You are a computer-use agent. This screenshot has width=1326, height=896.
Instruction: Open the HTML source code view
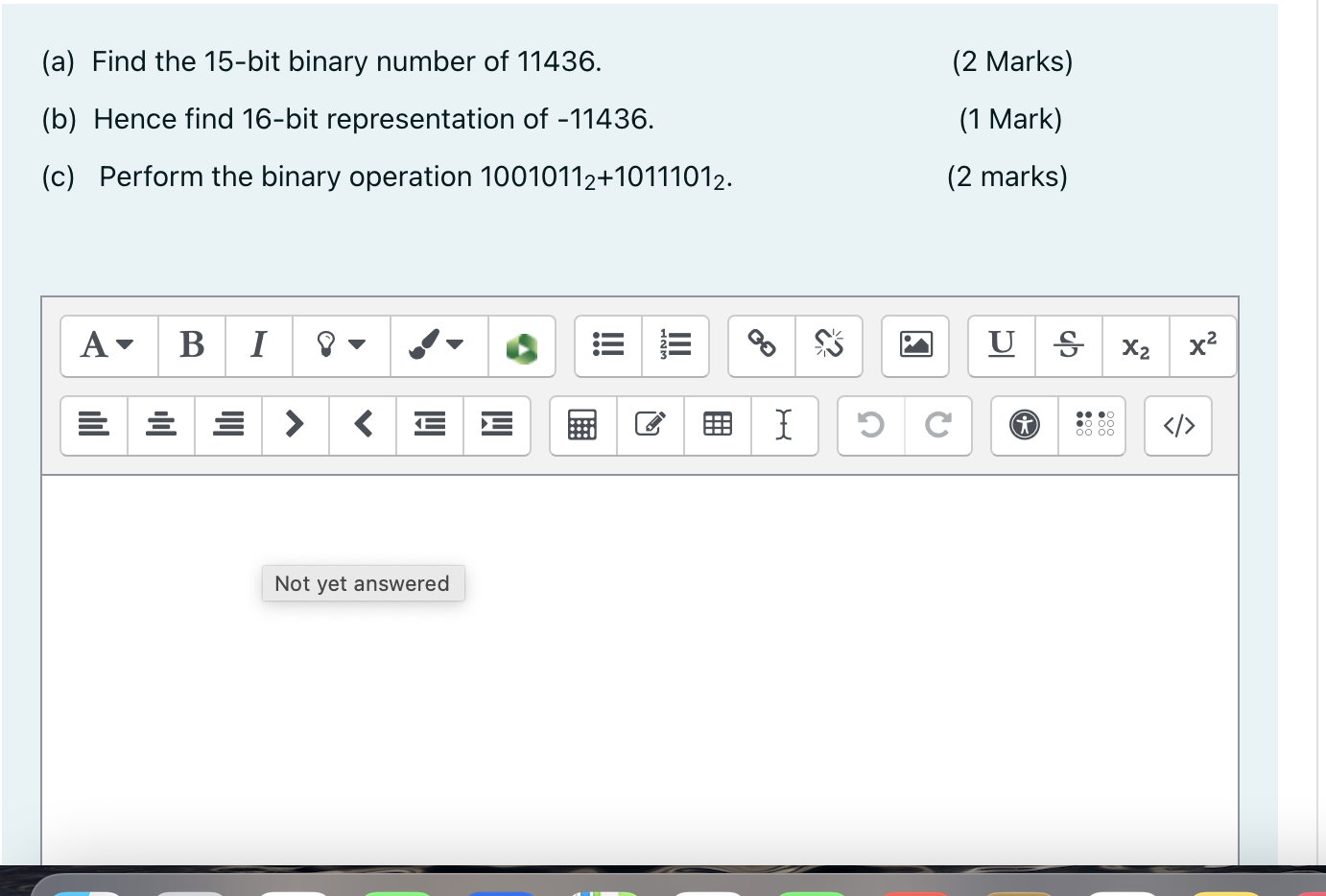point(1178,425)
